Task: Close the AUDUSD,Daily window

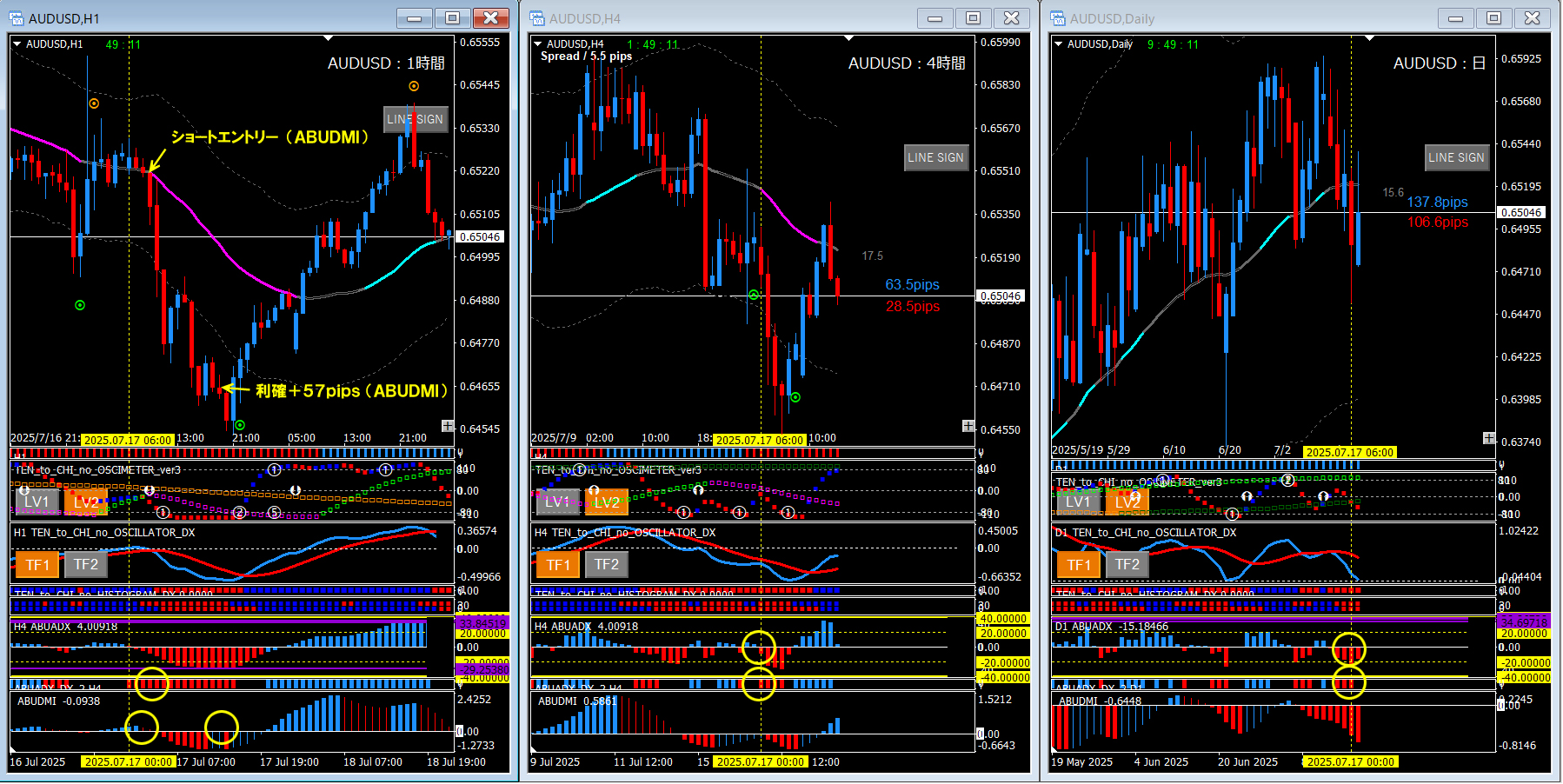Action: 1533,18
